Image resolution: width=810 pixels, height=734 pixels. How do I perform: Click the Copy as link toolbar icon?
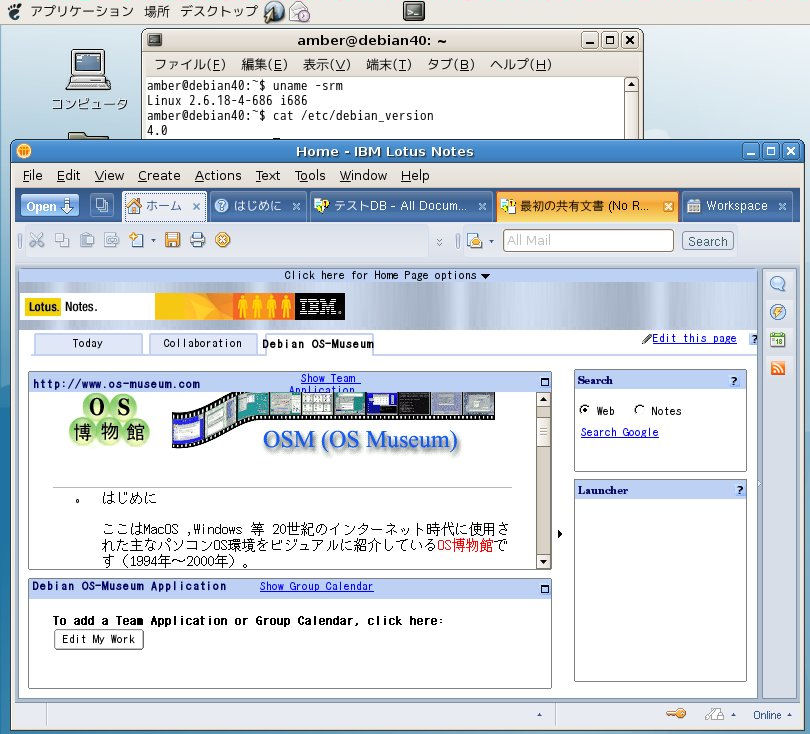pos(111,240)
